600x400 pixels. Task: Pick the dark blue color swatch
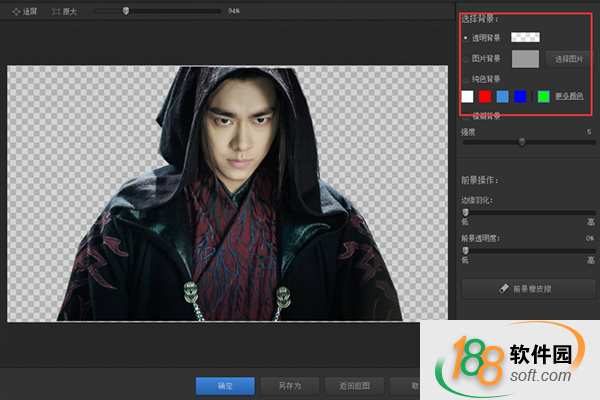pos(520,96)
